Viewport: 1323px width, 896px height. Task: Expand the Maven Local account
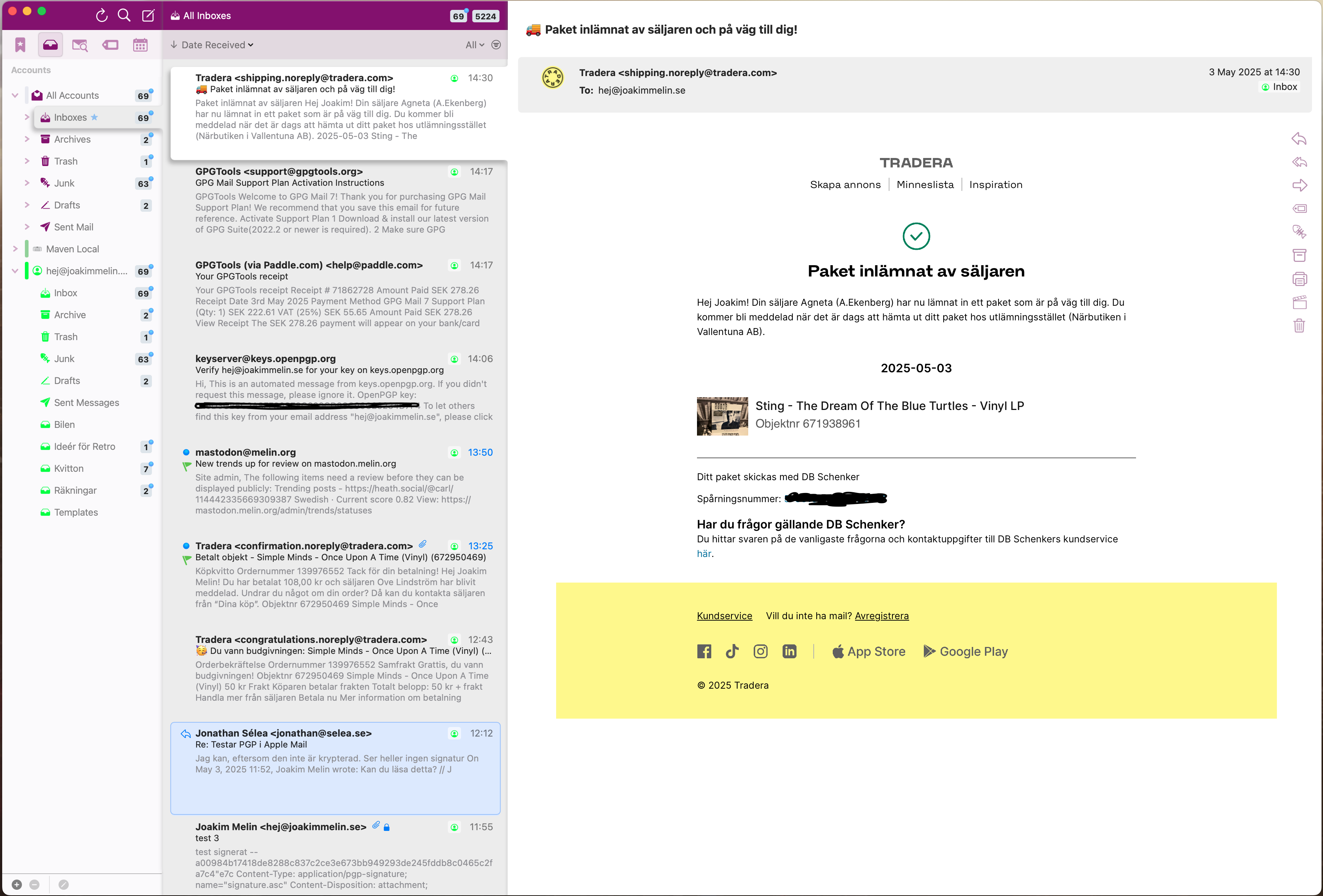click(15, 249)
